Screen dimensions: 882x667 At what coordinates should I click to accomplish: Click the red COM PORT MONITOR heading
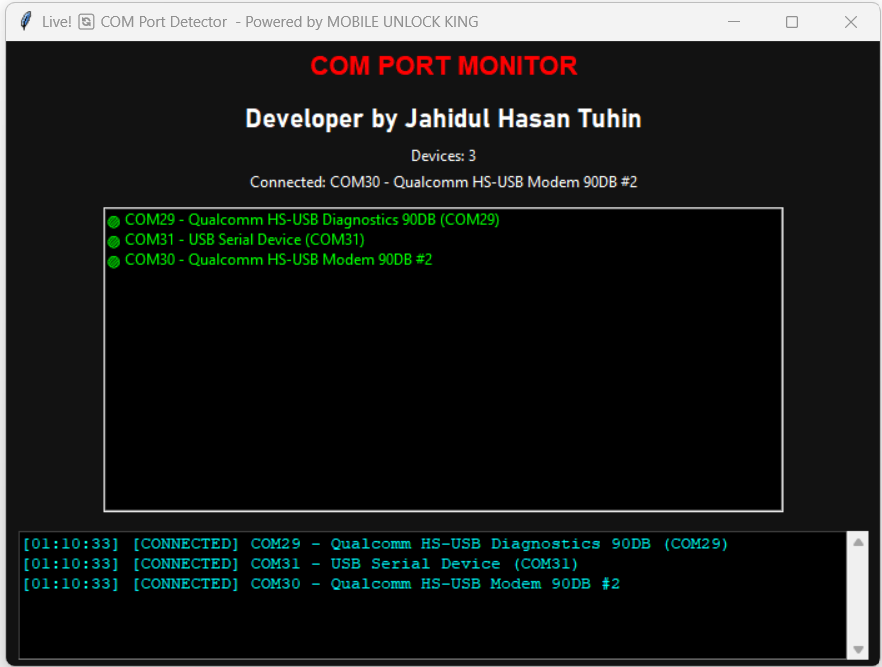pyautogui.click(x=443, y=66)
